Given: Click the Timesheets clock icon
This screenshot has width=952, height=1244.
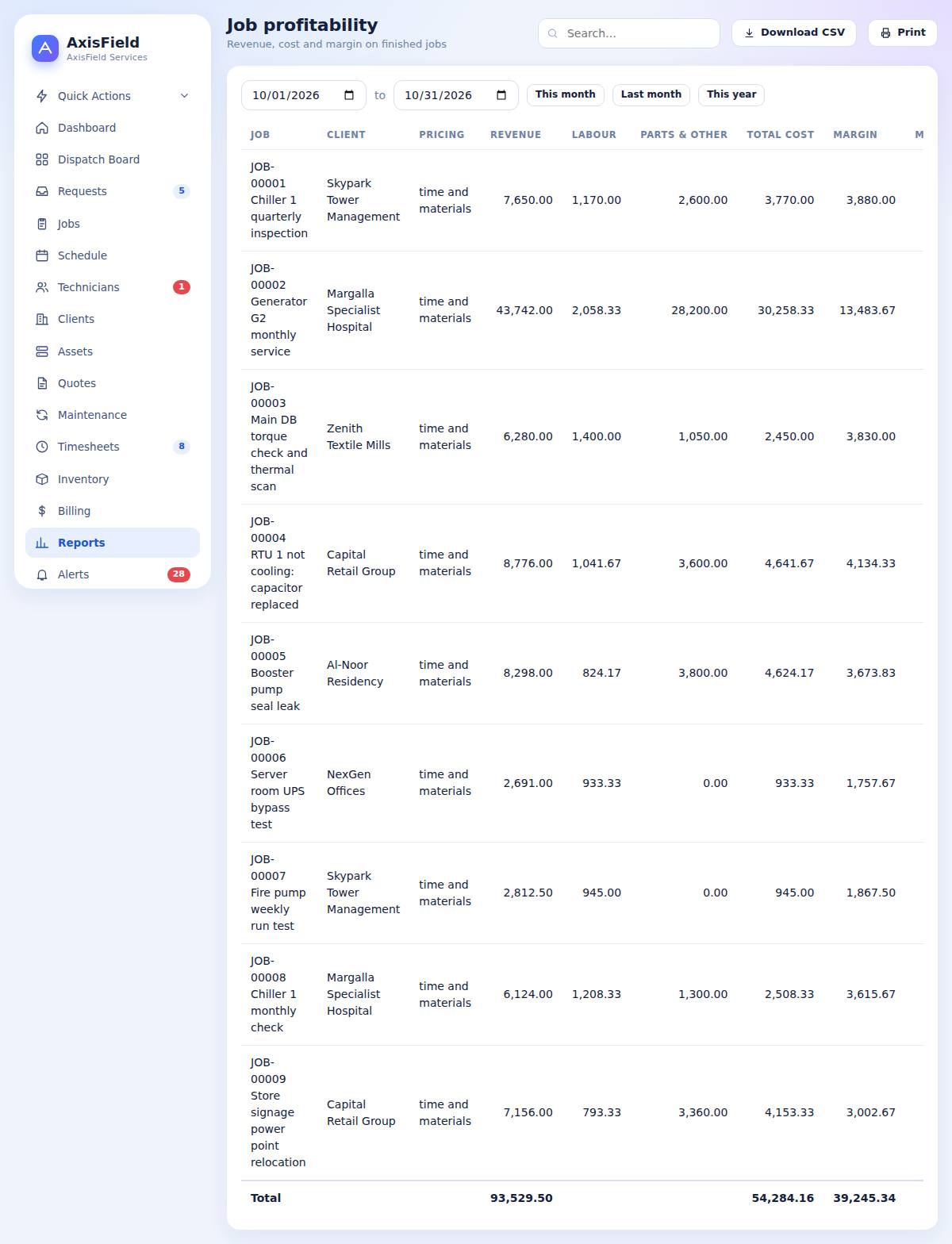Looking at the screenshot, I should point(42,447).
